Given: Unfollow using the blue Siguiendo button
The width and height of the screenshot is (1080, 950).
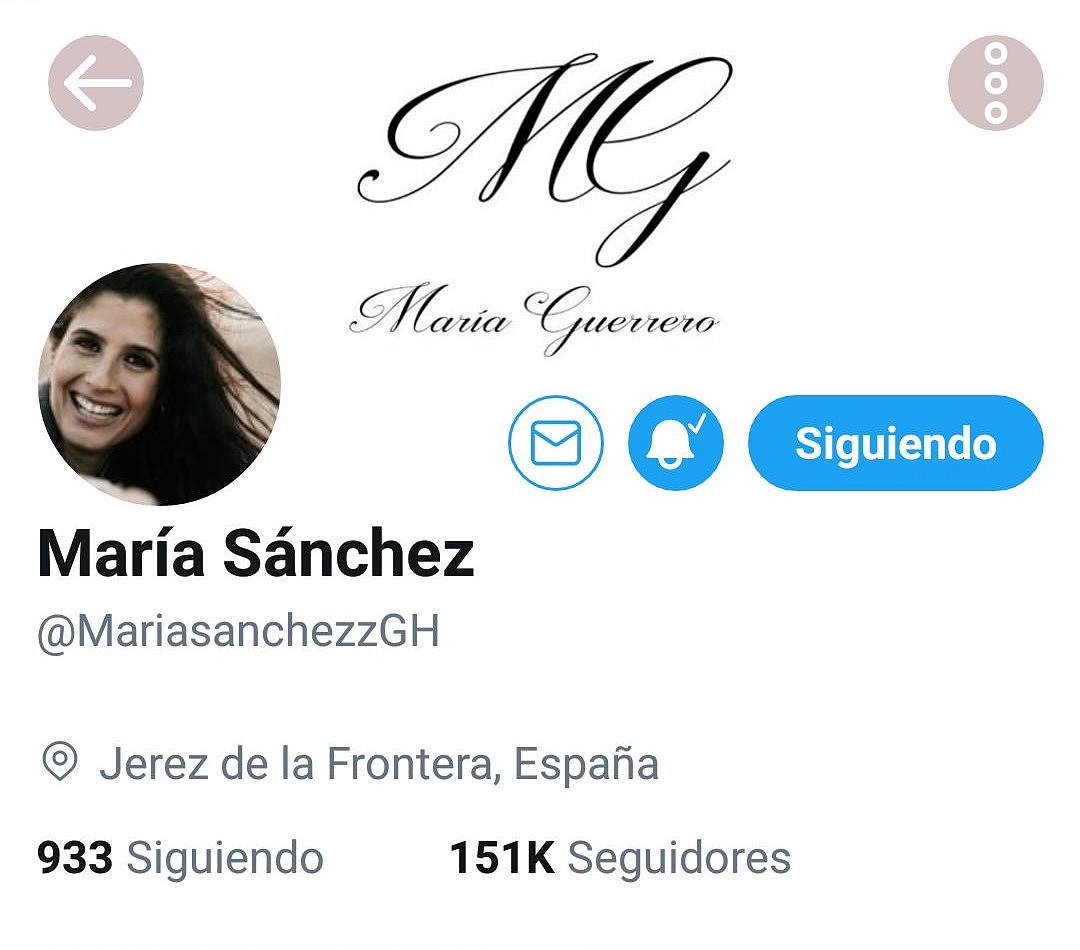Looking at the screenshot, I should 895,443.
